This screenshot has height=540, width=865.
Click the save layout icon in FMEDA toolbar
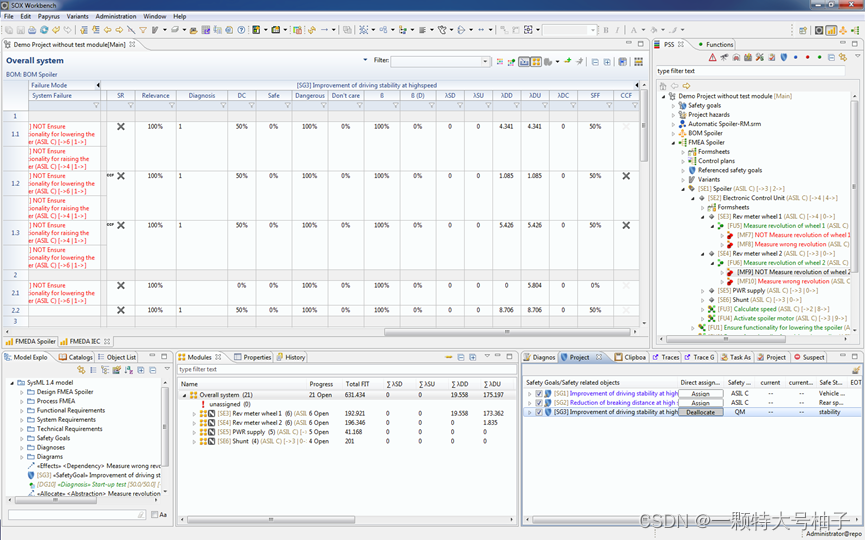coord(622,62)
